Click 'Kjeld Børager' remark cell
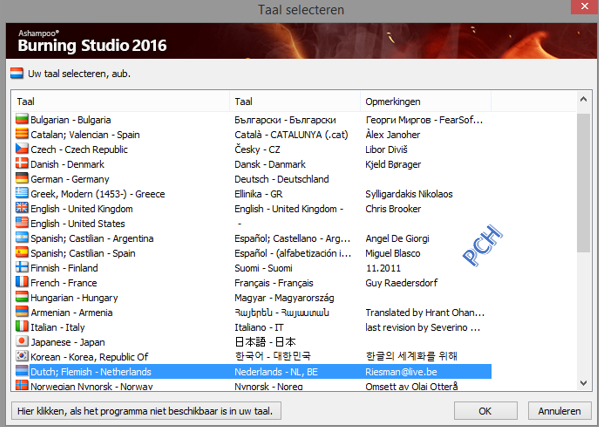Image resolution: width=599 pixels, height=427 pixels. [x=393, y=165]
